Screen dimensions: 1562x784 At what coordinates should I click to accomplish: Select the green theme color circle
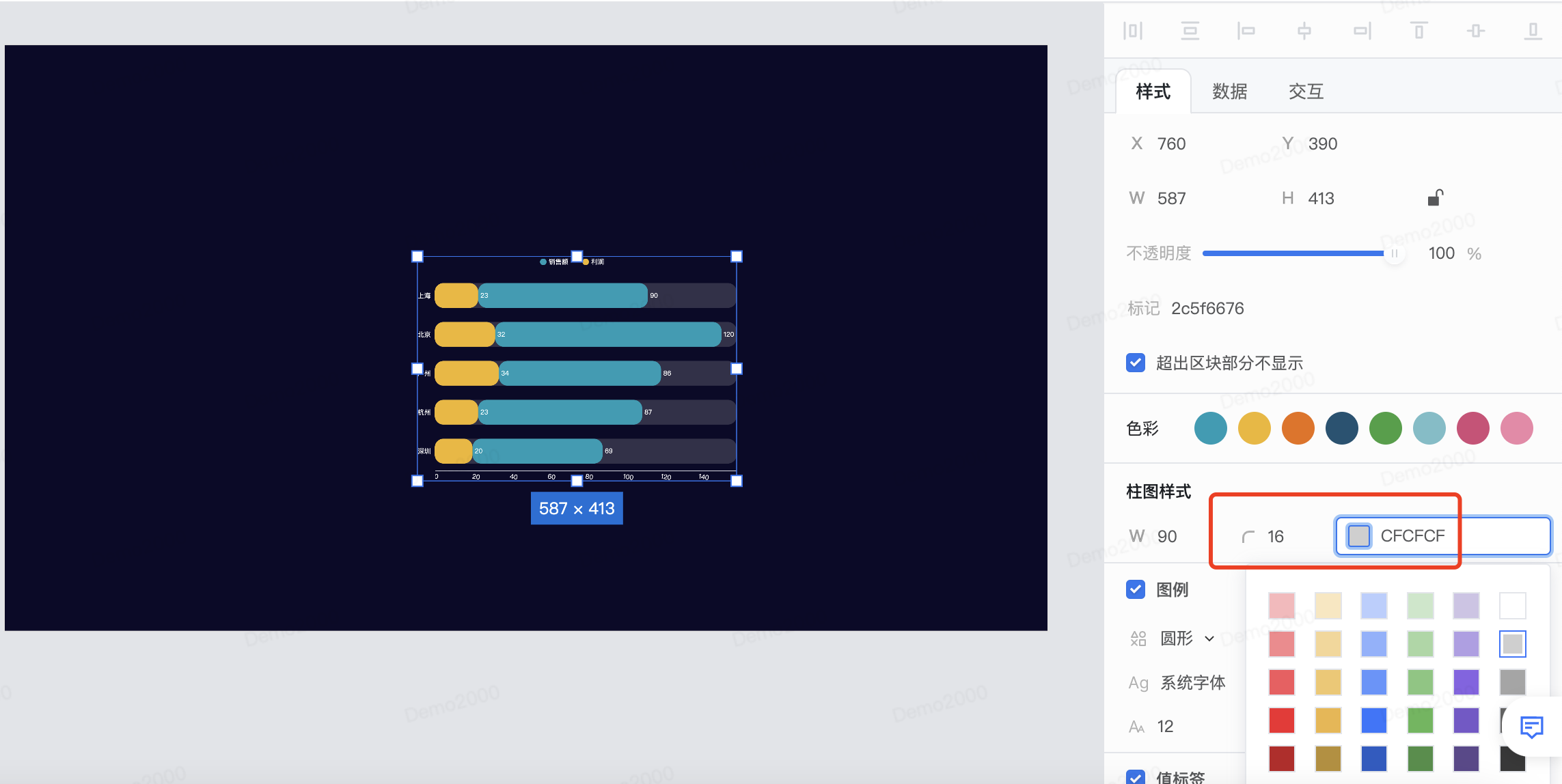(x=1386, y=429)
